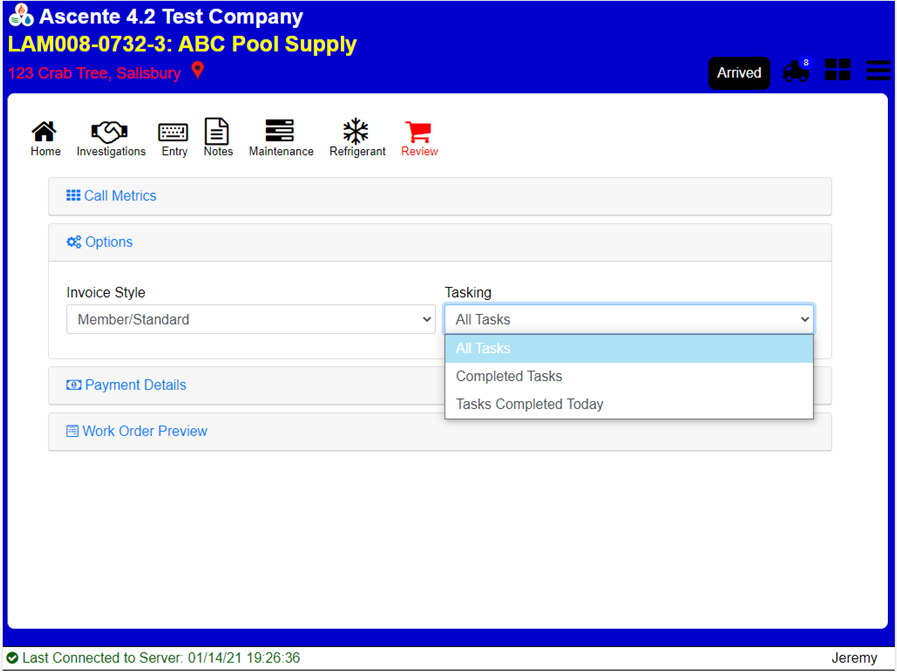Viewport: 897px width, 672px height.
Task: Open the Entry keyboard icon
Action: pyautogui.click(x=174, y=132)
